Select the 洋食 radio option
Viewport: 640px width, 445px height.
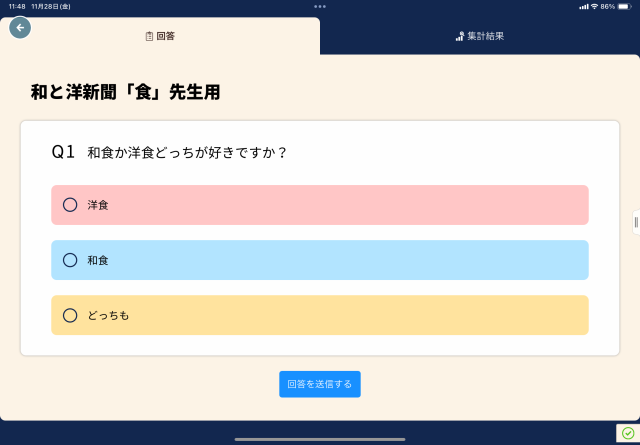point(70,205)
